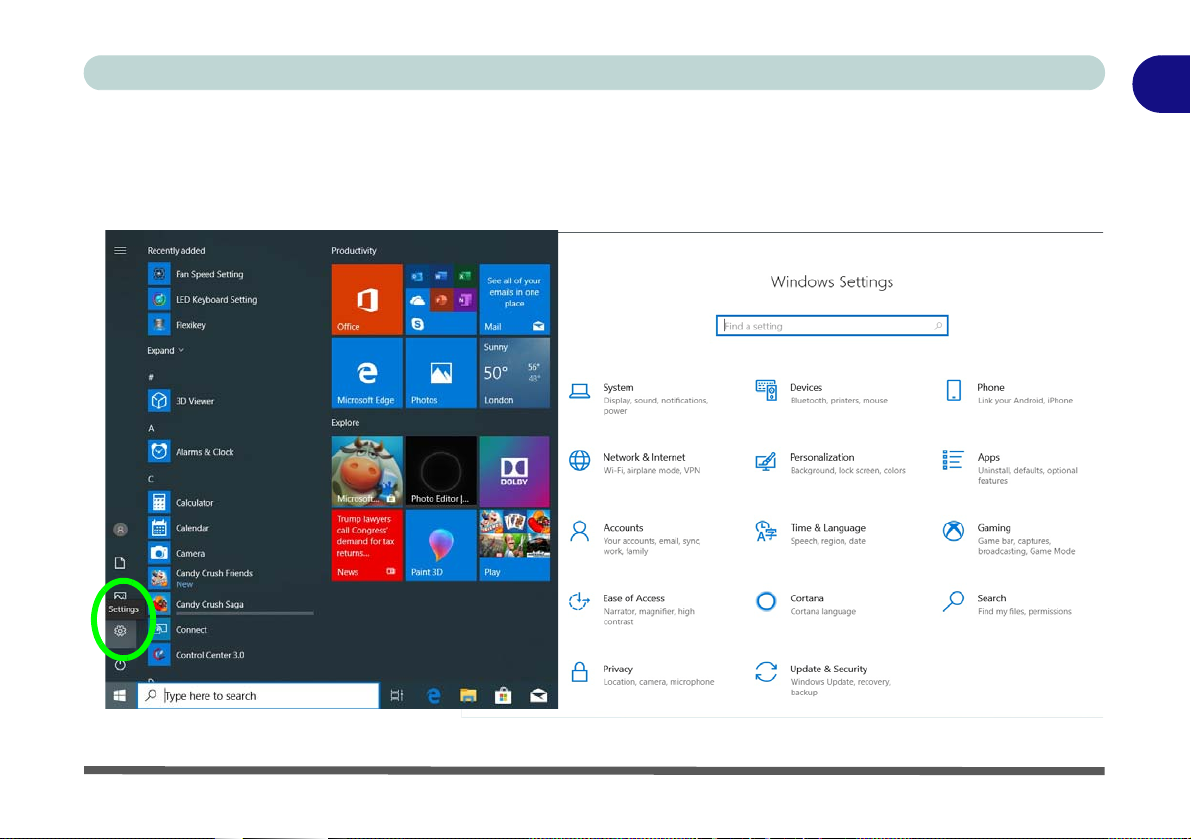
Task: Open Personalization settings
Action: 831,462
